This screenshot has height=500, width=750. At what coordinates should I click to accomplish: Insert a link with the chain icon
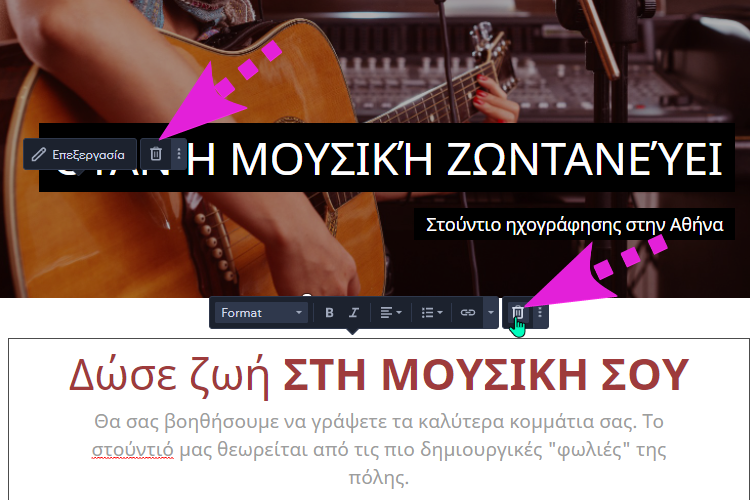pos(467,313)
